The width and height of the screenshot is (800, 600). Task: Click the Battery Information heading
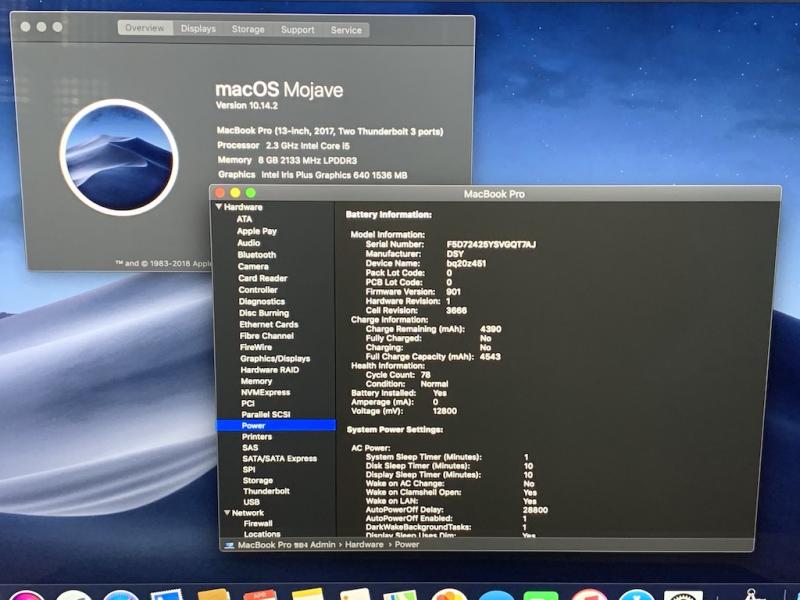[388, 215]
